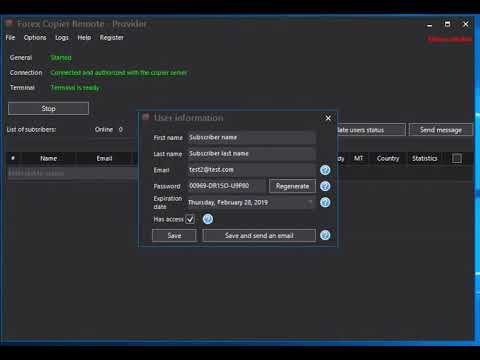
Task: Click the Connected and authorized status text
Action: tap(119, 73)
